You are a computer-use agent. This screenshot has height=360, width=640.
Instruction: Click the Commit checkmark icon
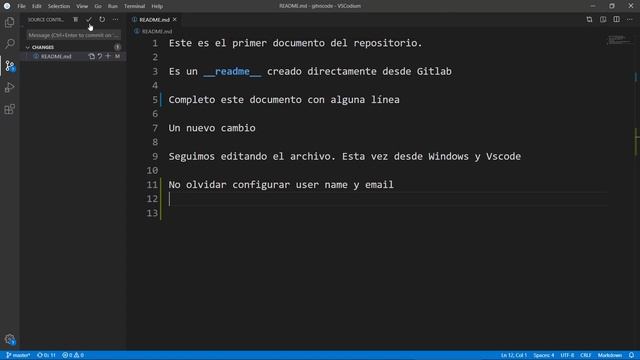point(89,20)
